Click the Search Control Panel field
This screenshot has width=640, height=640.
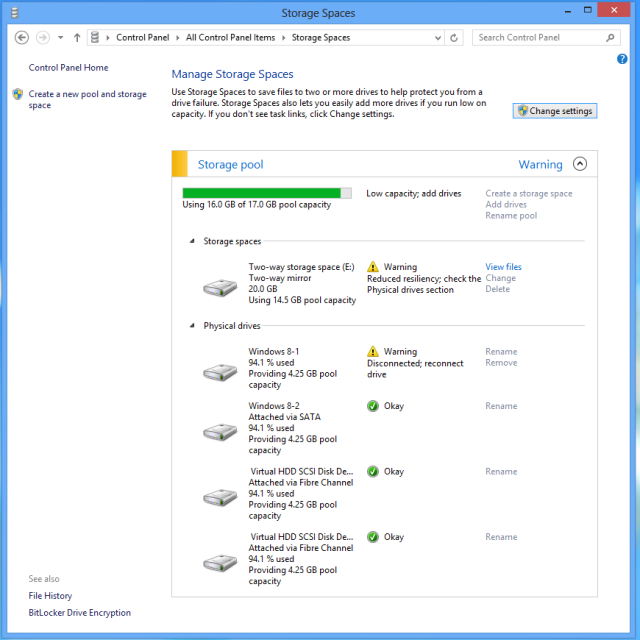point(546,38)
